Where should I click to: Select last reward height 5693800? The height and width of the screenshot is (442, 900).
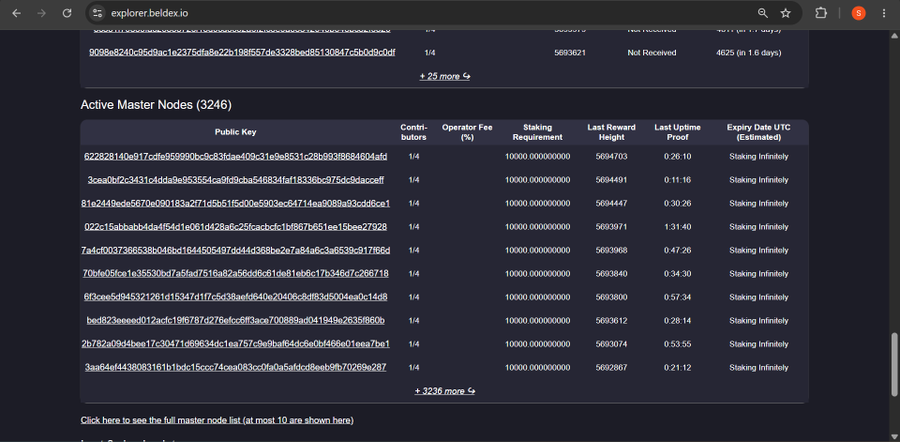(x=611, y=297)
